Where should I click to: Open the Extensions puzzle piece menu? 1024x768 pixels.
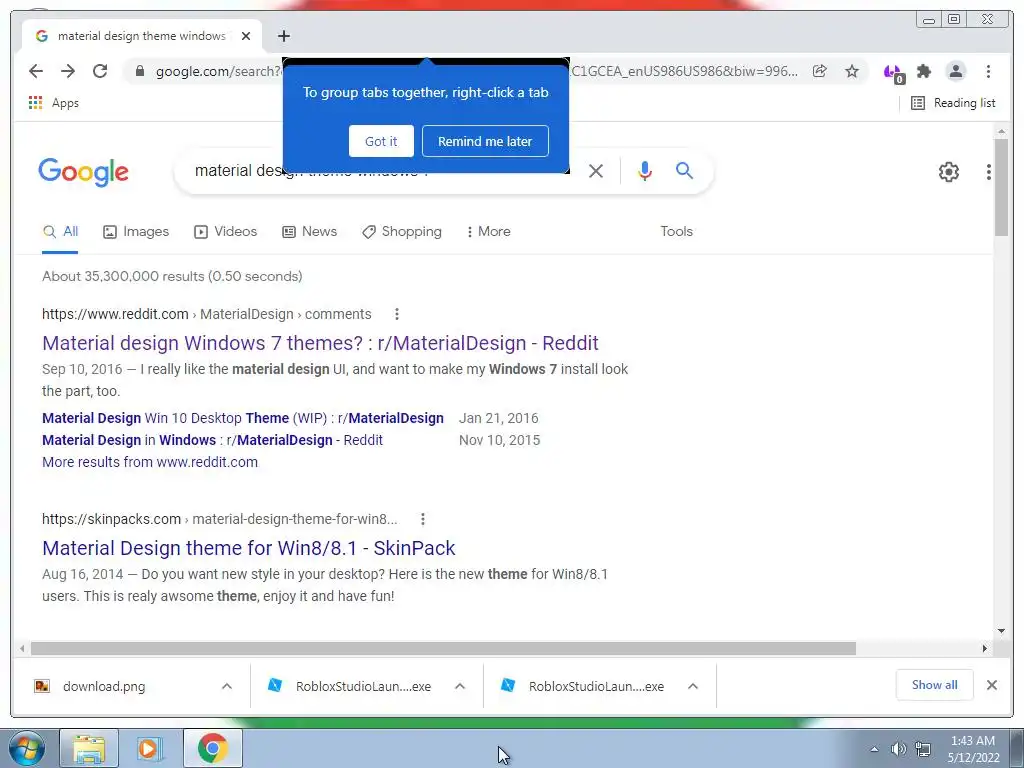(x=923, y=71)
